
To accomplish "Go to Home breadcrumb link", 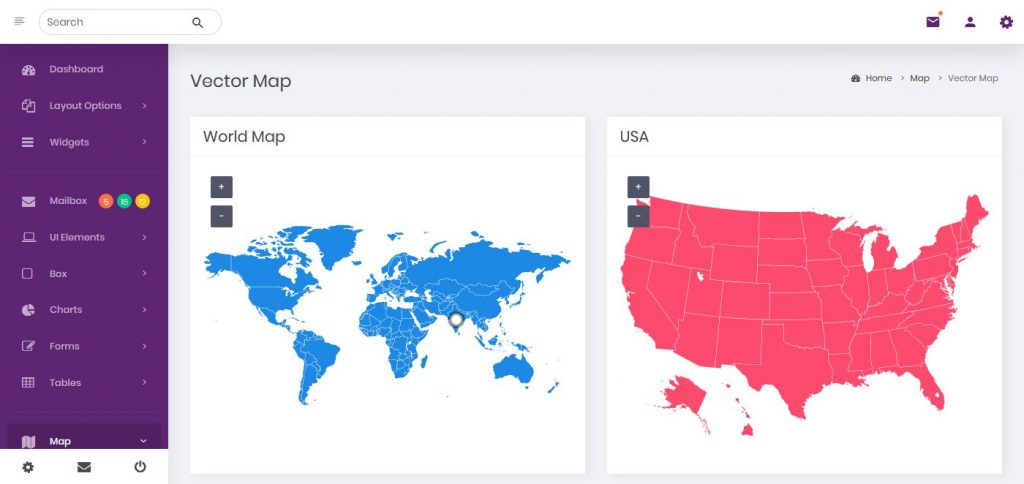I will pos(878,78).
